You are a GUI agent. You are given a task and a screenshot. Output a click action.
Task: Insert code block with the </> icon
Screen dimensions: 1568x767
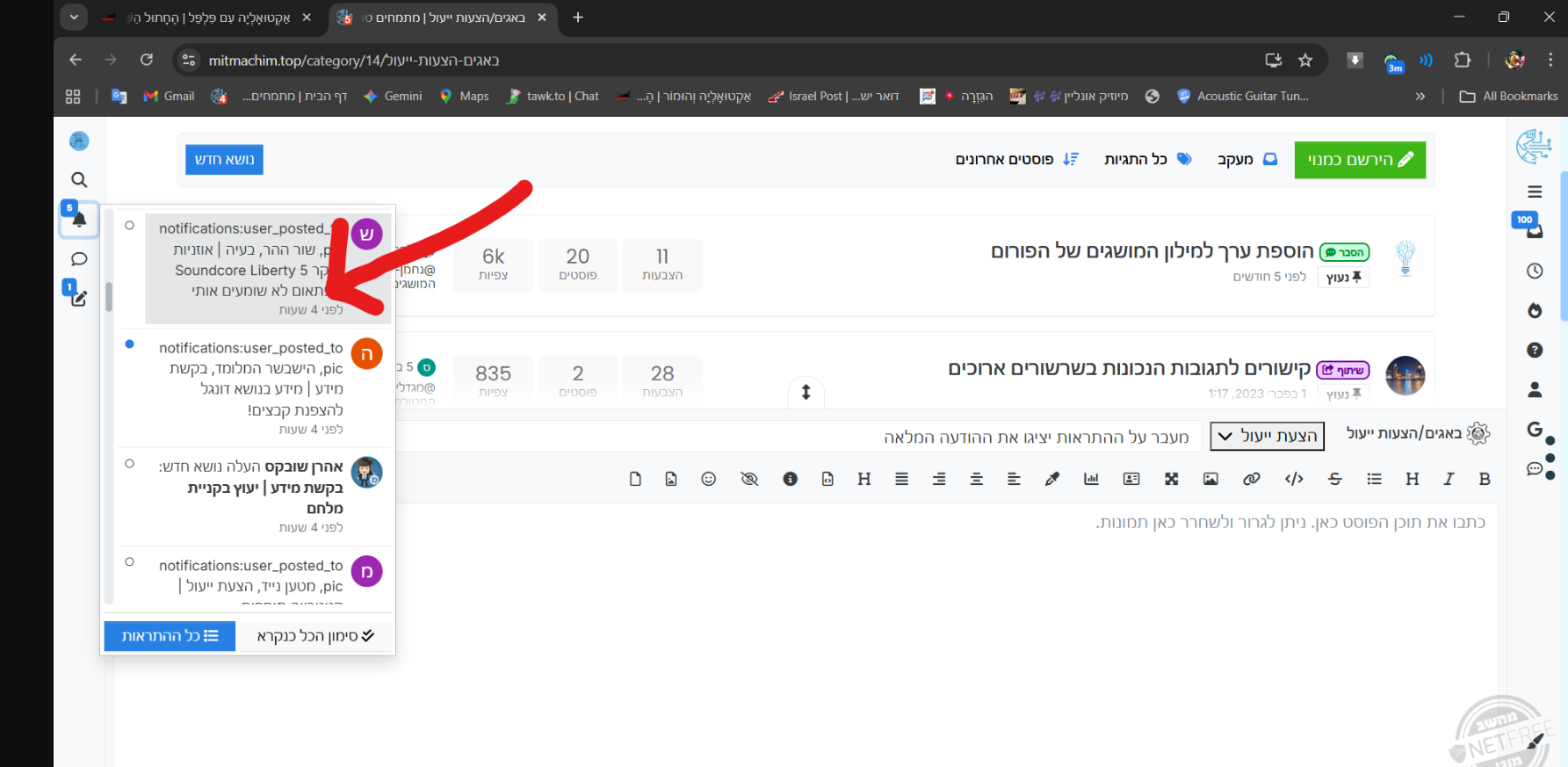tap(1294, 479)
